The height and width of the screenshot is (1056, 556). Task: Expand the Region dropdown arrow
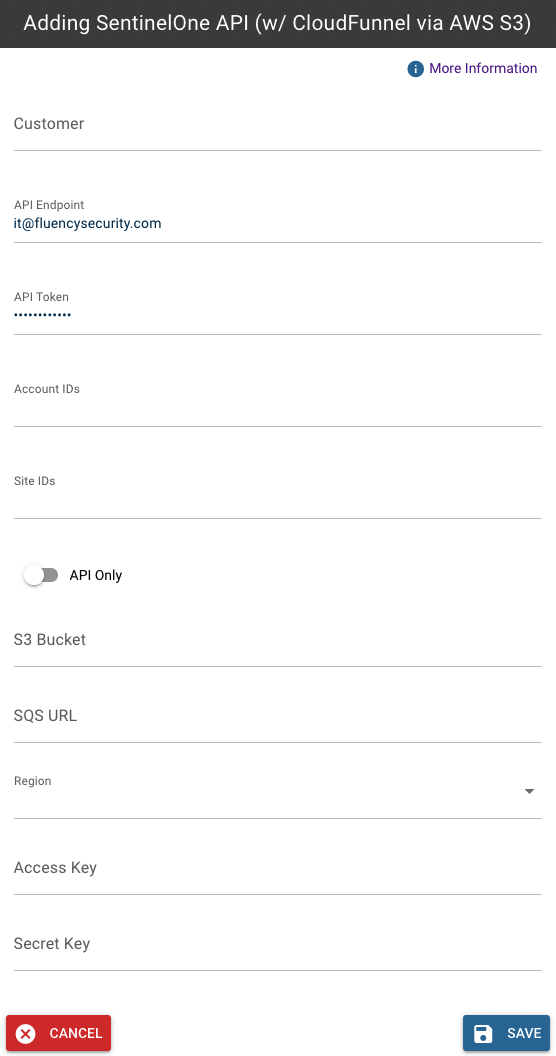[529, 791]
